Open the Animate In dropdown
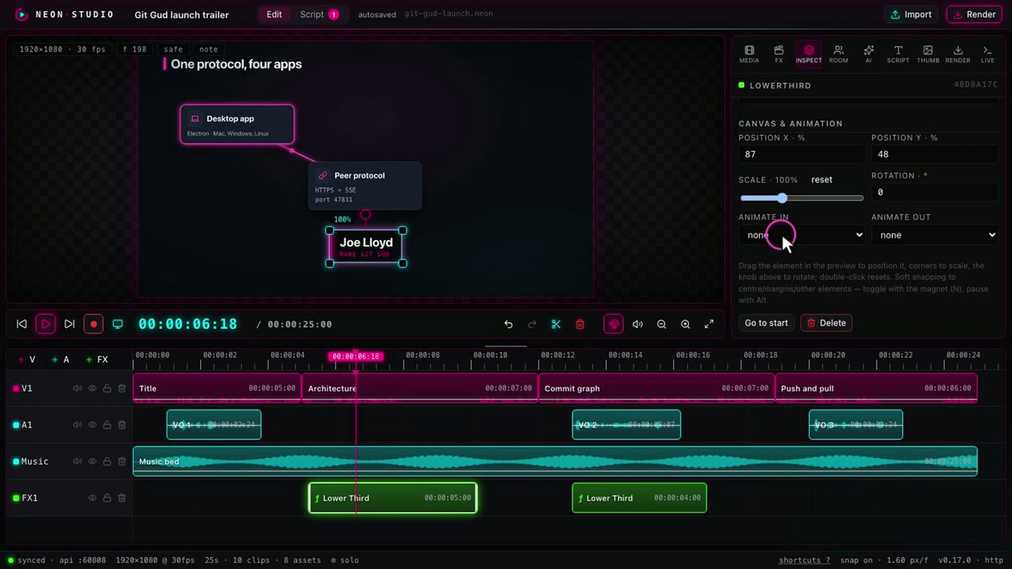Image resolution: width=1012 pixels, height=569 pixels. [x=801, y=235]
